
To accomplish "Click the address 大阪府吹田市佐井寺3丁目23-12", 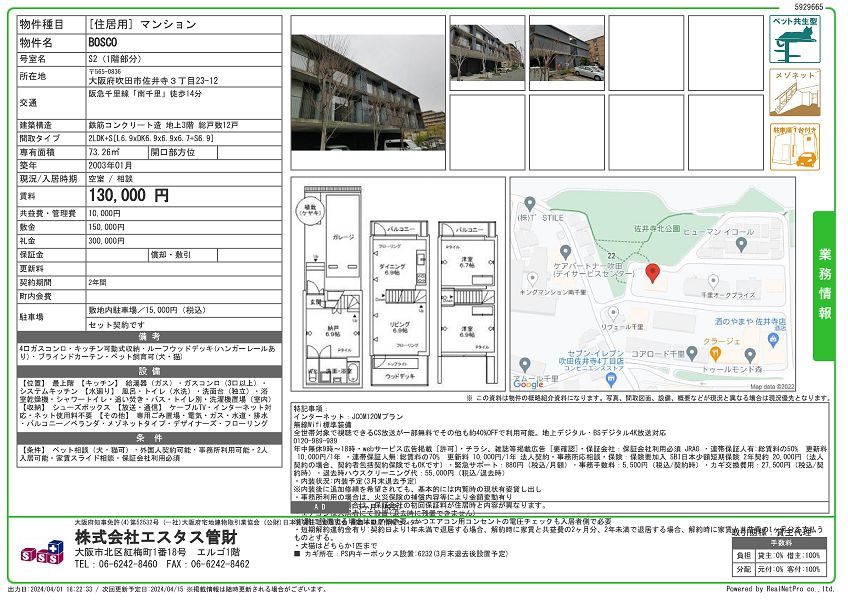I will [153, 81].
